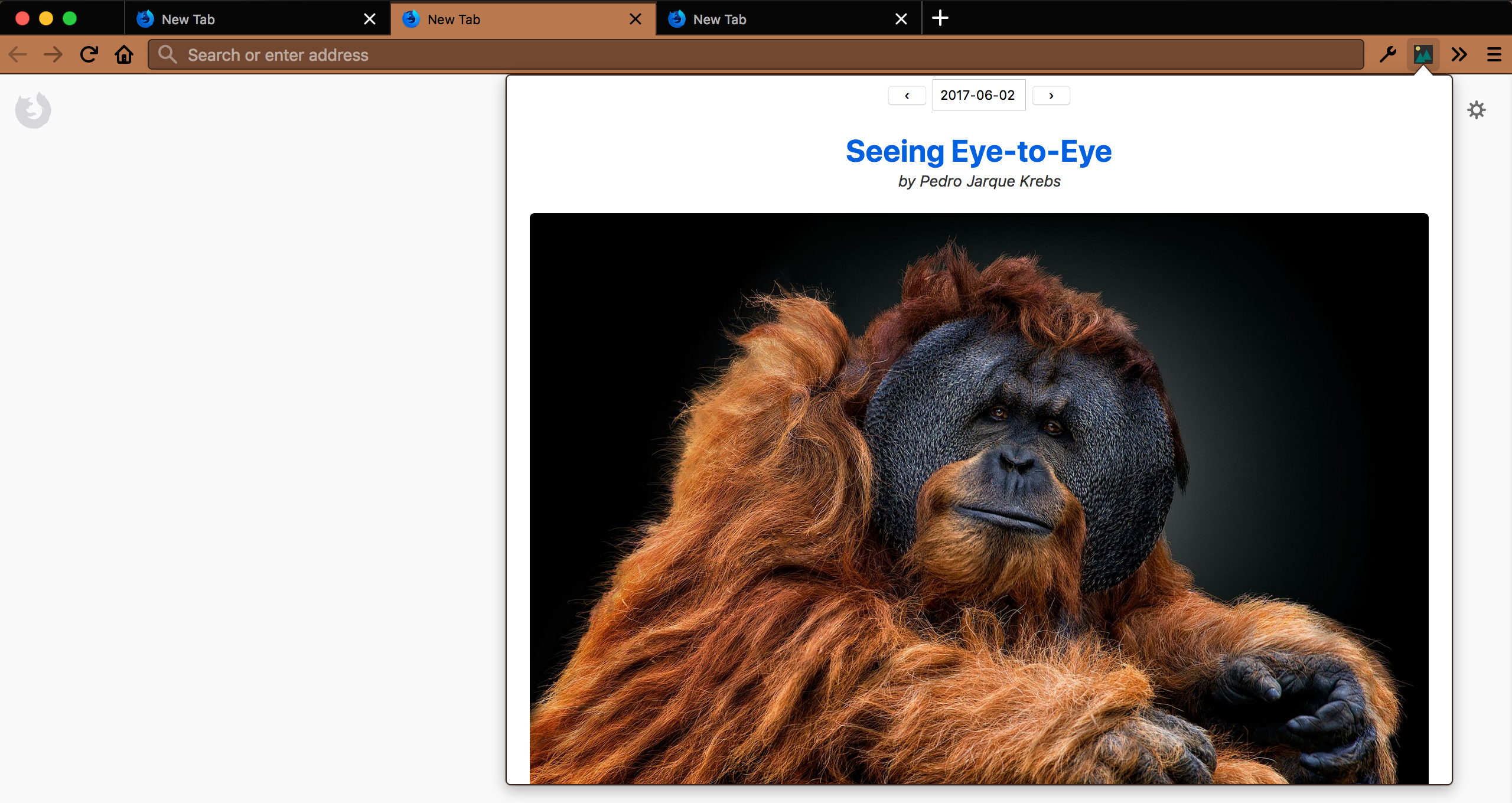The width and height of the screenshot is (1512, 803).
Task: Go to the home page icon
Action: [x=124, y=55]
